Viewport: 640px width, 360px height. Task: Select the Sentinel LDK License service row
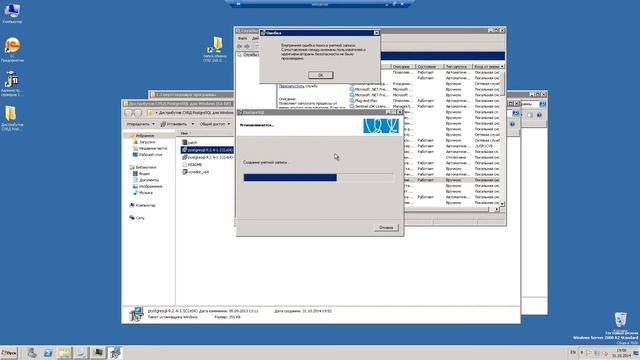[x=424, y=106]
